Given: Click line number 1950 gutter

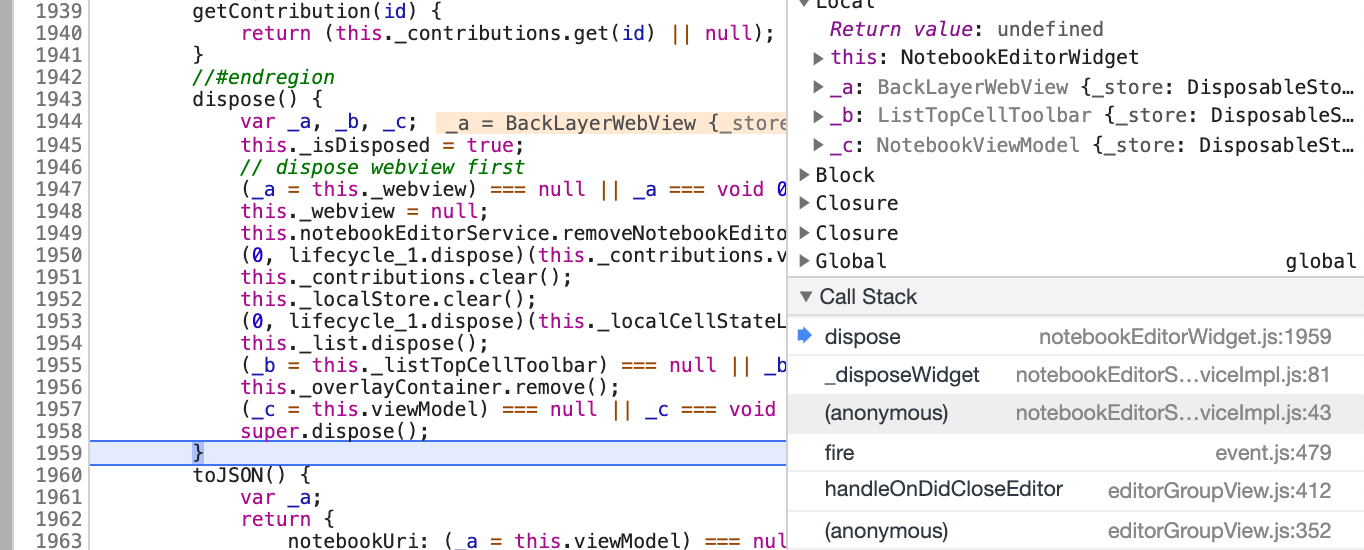Looking at the screenshot, I should coord(61,255).
